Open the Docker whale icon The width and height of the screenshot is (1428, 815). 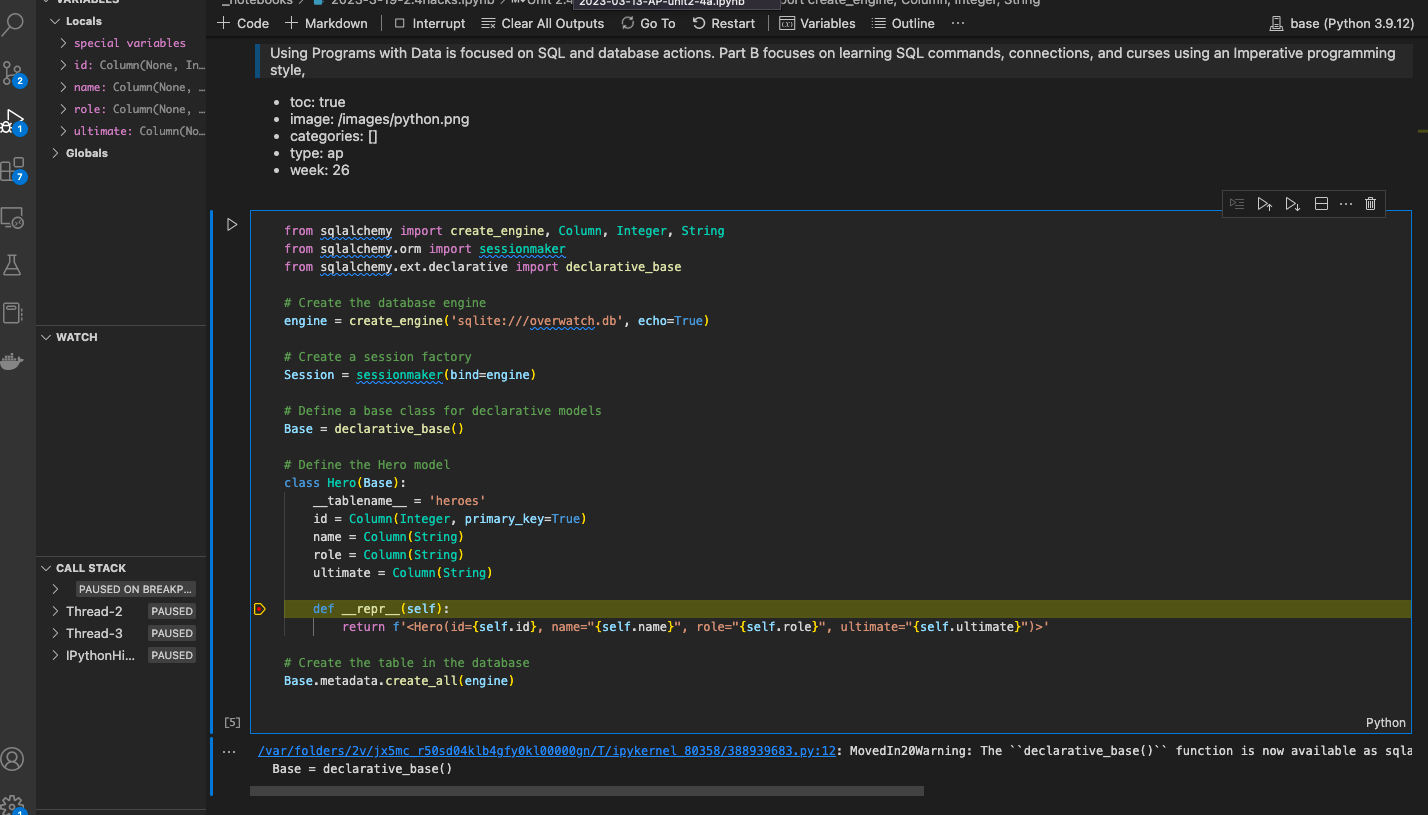(x=12, y=361)
